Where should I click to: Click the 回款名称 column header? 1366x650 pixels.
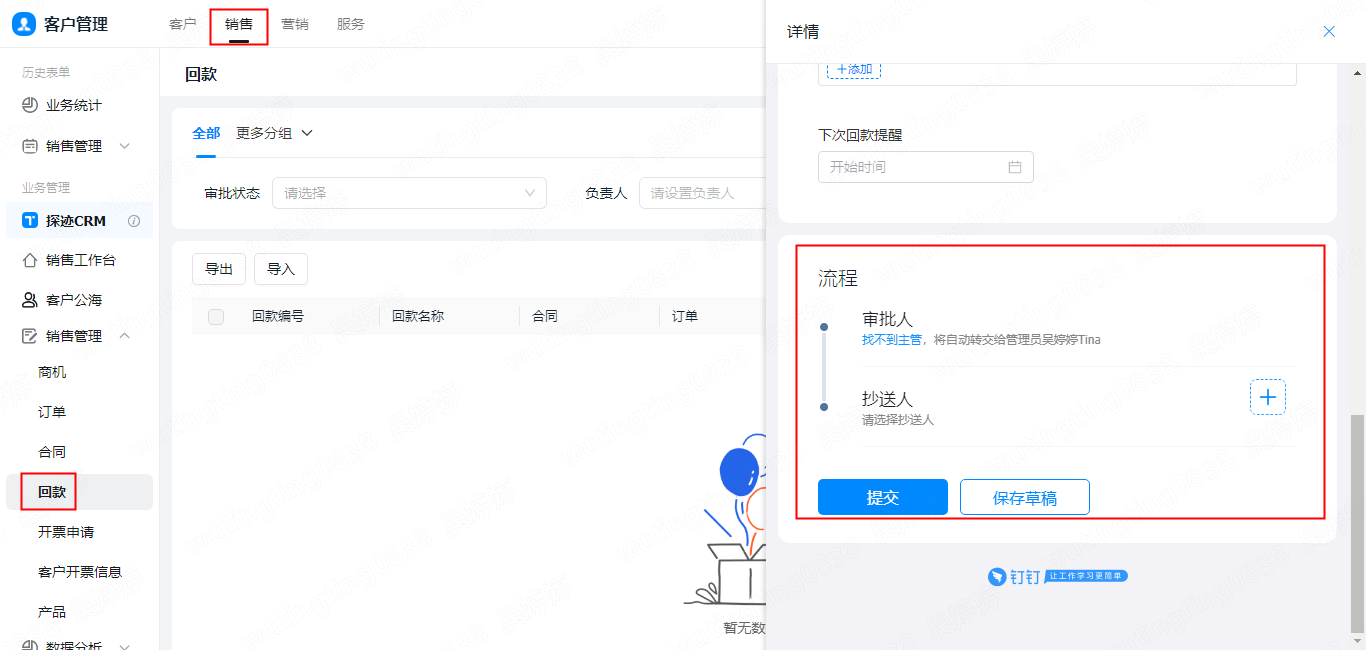point(418,316)
